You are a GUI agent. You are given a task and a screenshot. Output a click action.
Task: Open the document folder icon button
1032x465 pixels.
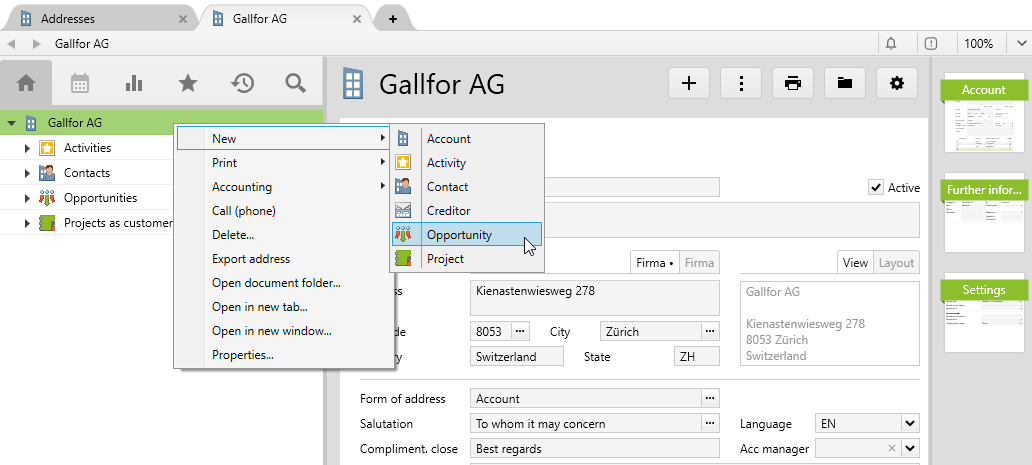[x=845, y=83]
